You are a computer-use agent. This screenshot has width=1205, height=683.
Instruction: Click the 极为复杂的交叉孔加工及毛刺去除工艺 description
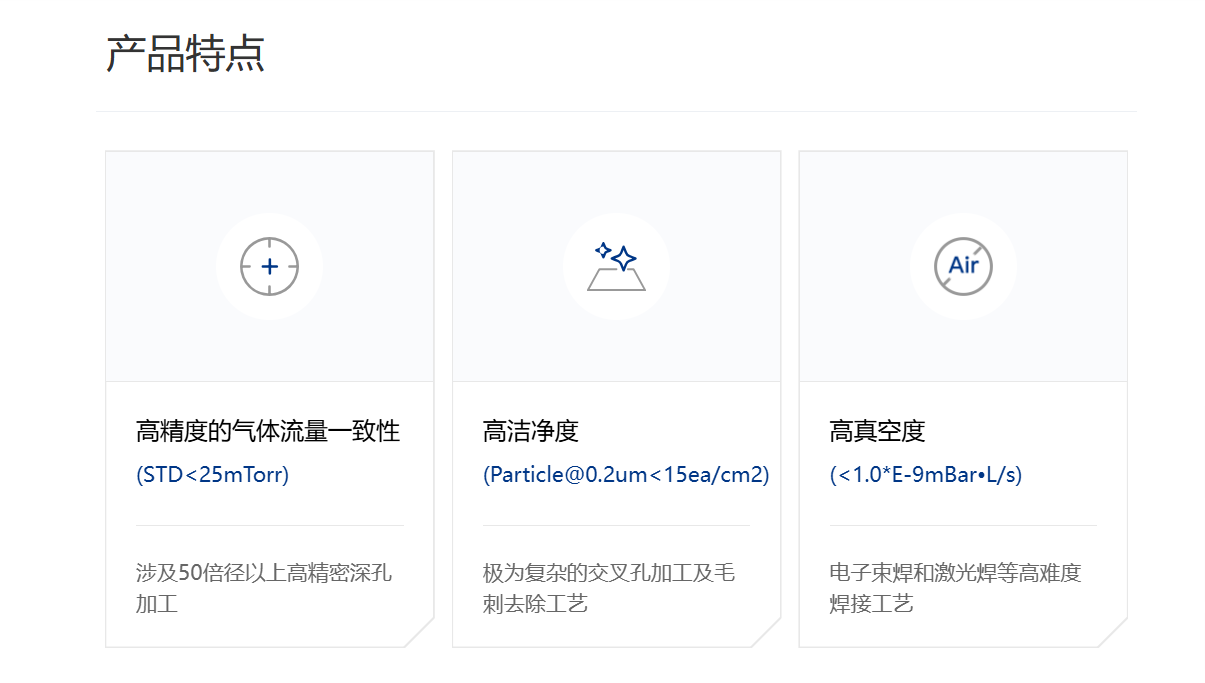pyautogui.click(x=608, y=588)
